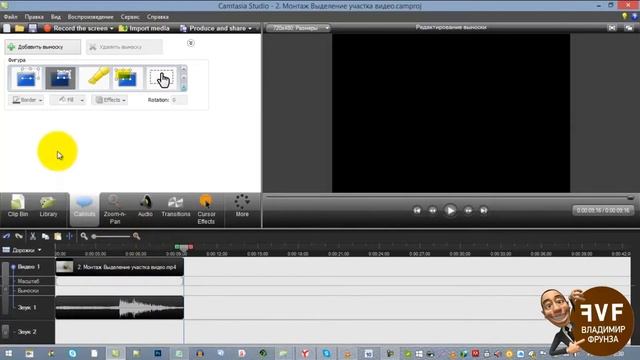
Task: Collapse callout properties with round chevron
Action: pyautogui.click(x=191, y=43)
